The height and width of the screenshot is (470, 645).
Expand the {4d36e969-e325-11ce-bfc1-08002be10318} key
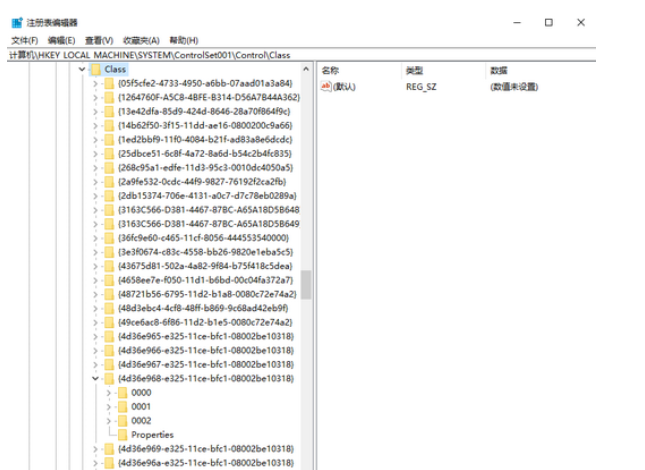(95, 449)
